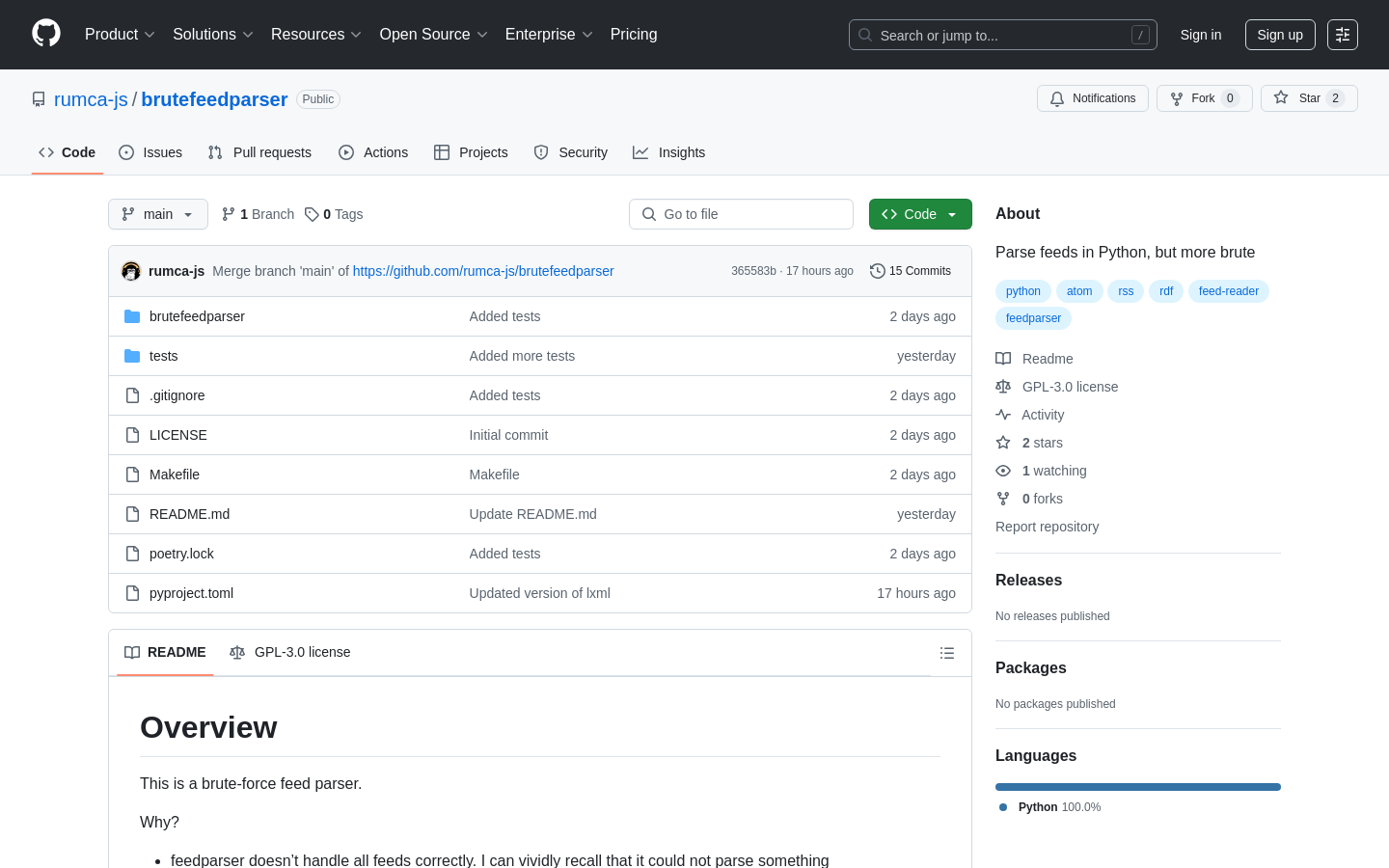The height and width of the screenshot is (868, 1389).
Task: Click the .gitignore file icon
Action: (x=132, y=395)
